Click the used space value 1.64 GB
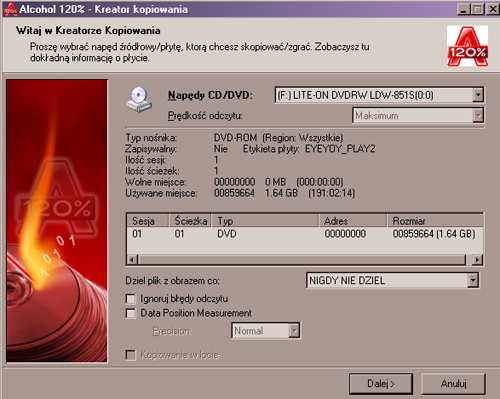Image resolution: width=500 pixels, height=399 pixels. pyautogui.click(x=281, y=193)
